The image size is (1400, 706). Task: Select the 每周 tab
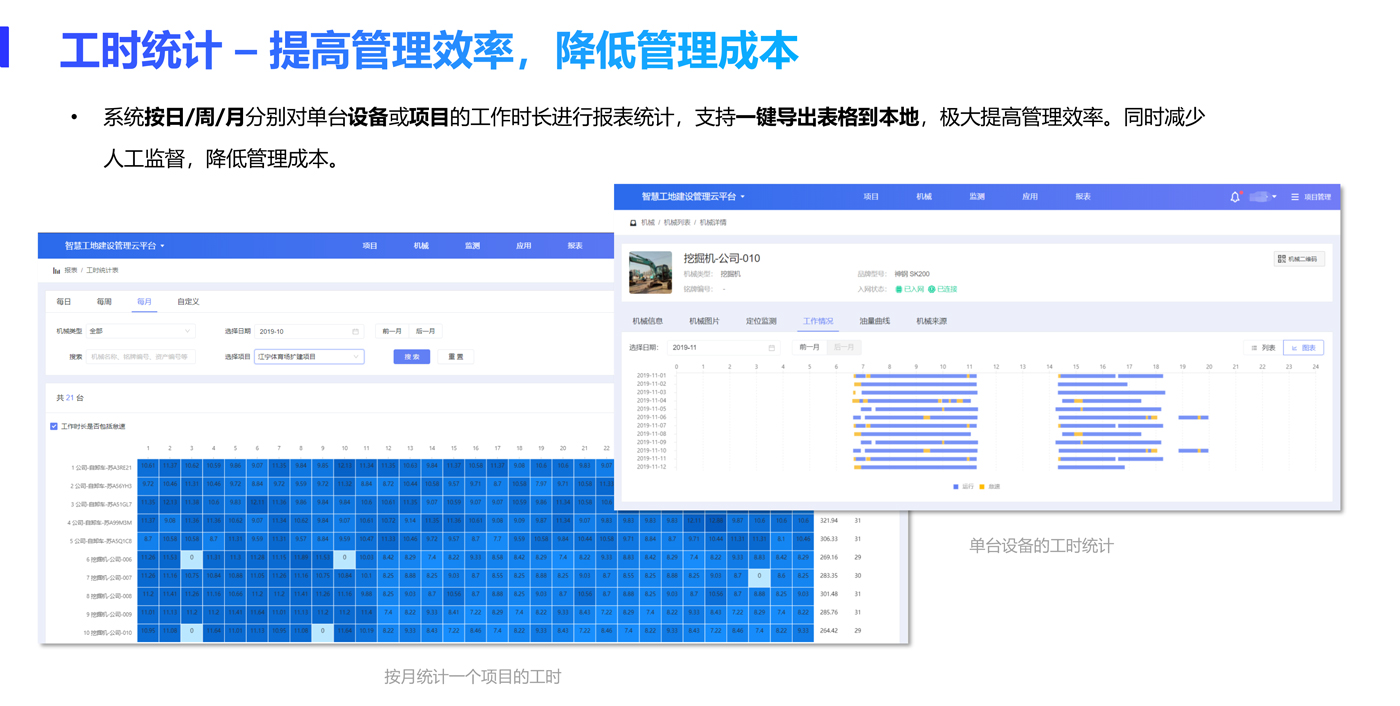click(x=104, y=301)
